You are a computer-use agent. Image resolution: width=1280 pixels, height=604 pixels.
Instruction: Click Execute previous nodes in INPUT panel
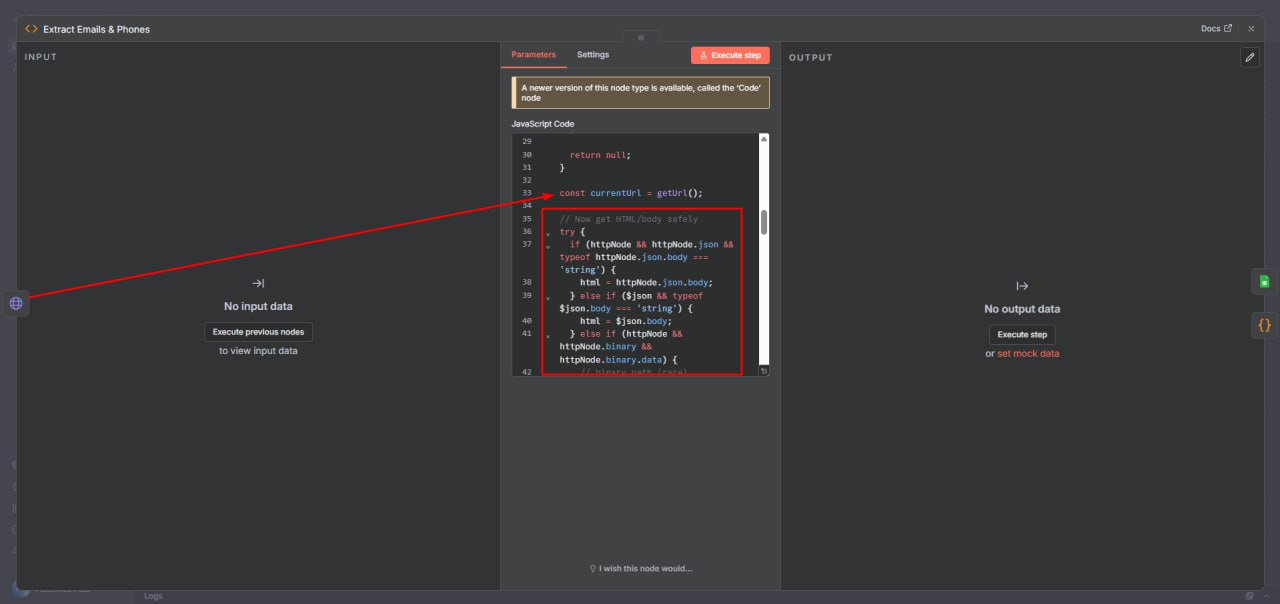(258, 331)
